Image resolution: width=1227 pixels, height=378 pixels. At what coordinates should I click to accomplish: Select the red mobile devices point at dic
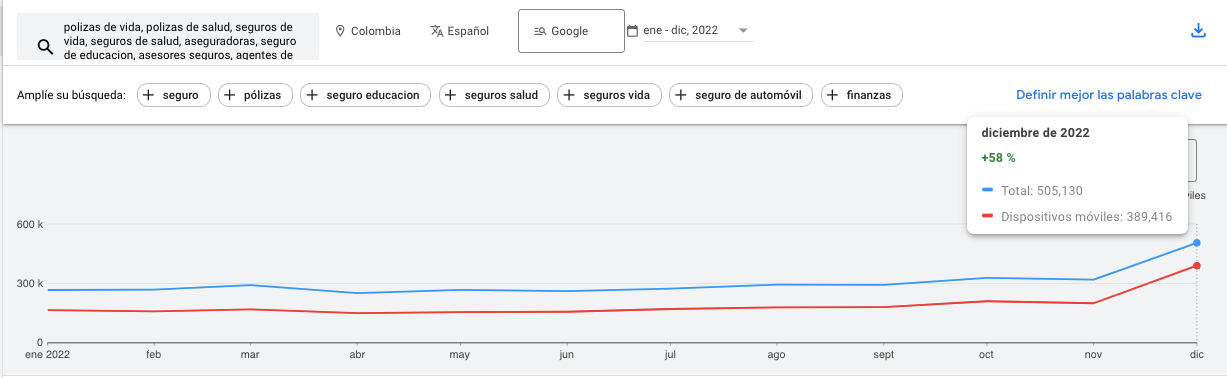[x=1196, y=266]
